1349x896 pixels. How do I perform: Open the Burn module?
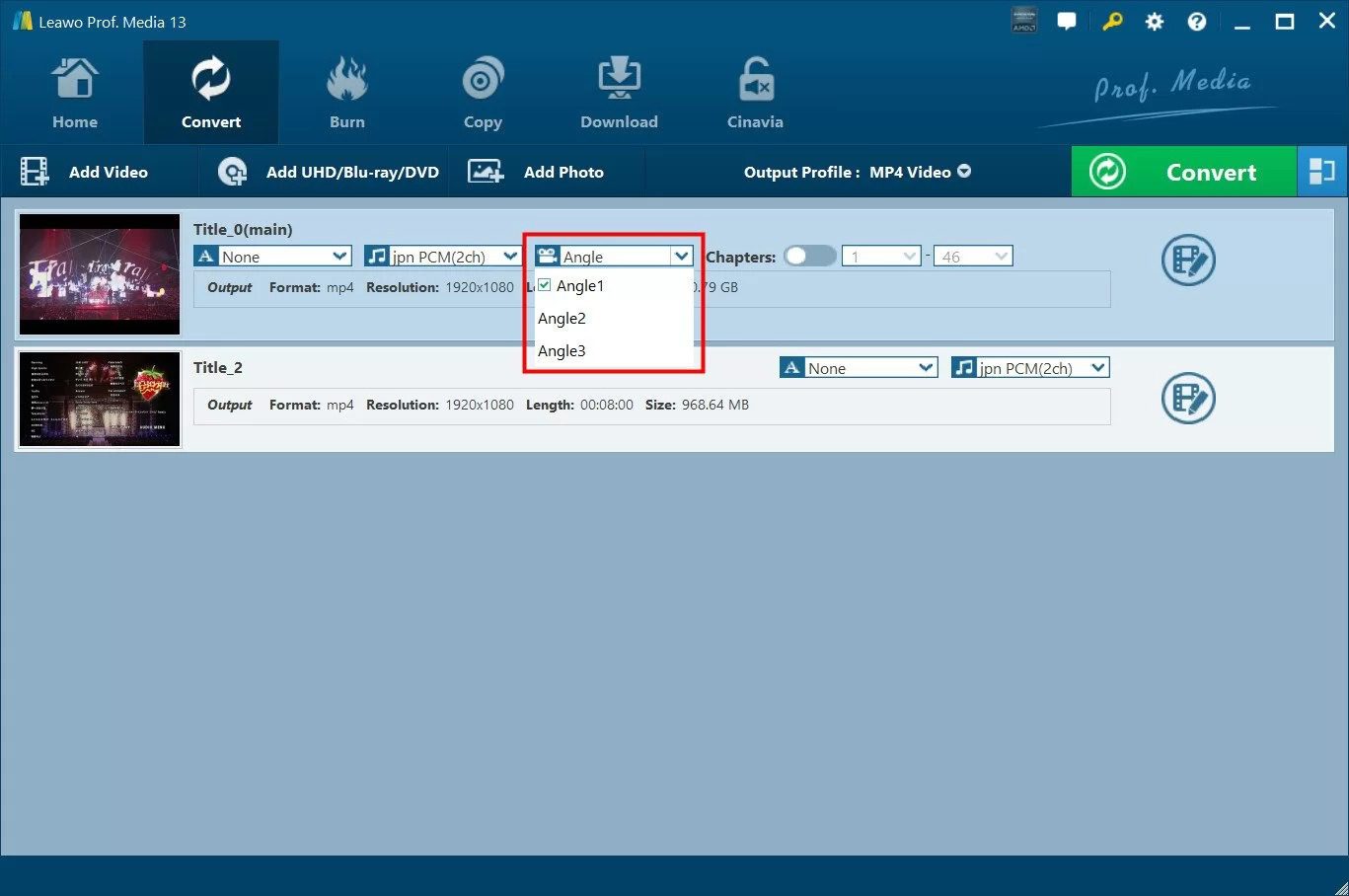click(346, 94)
